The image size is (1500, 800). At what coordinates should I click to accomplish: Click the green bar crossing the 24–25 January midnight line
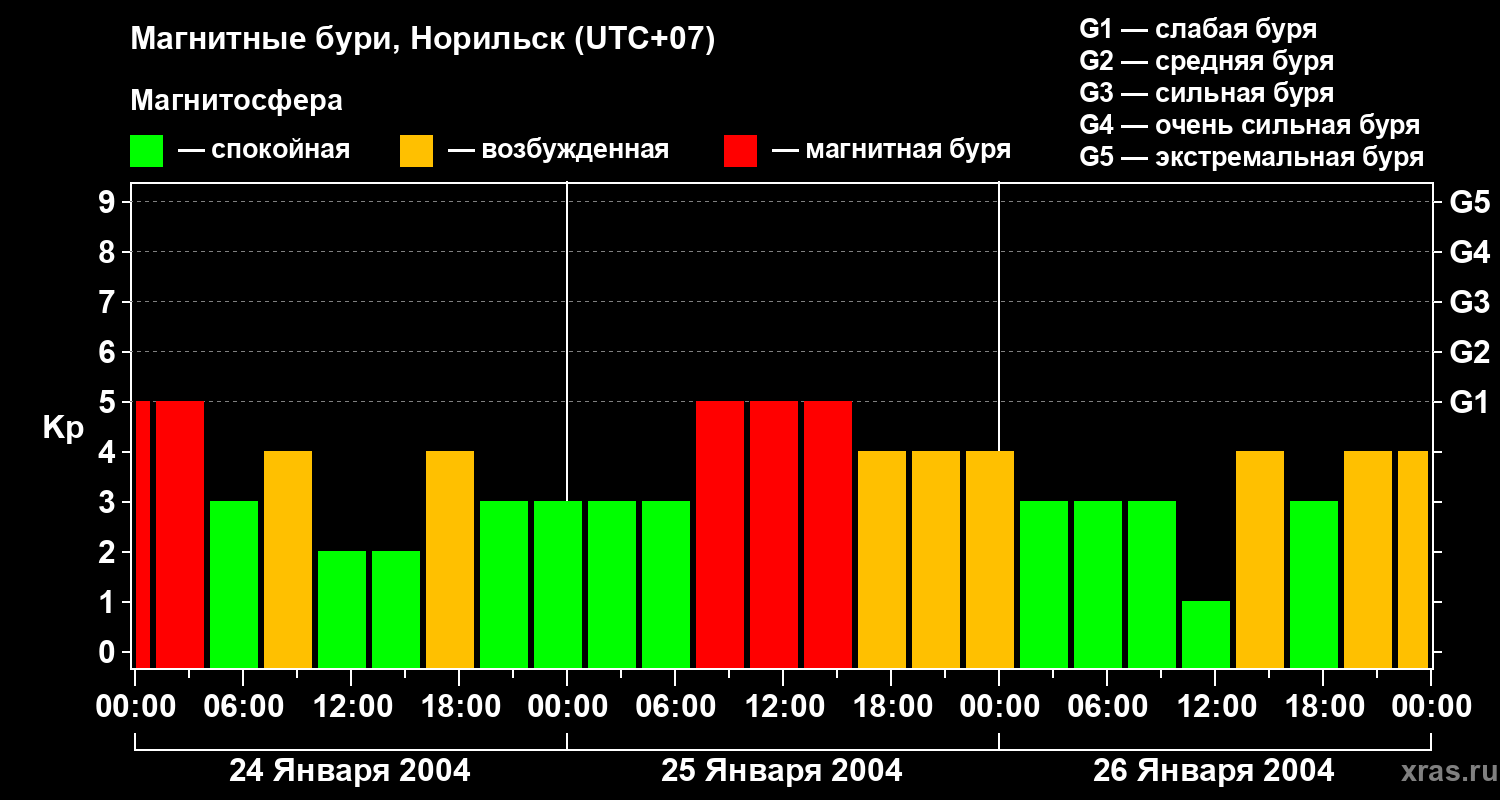558,584
